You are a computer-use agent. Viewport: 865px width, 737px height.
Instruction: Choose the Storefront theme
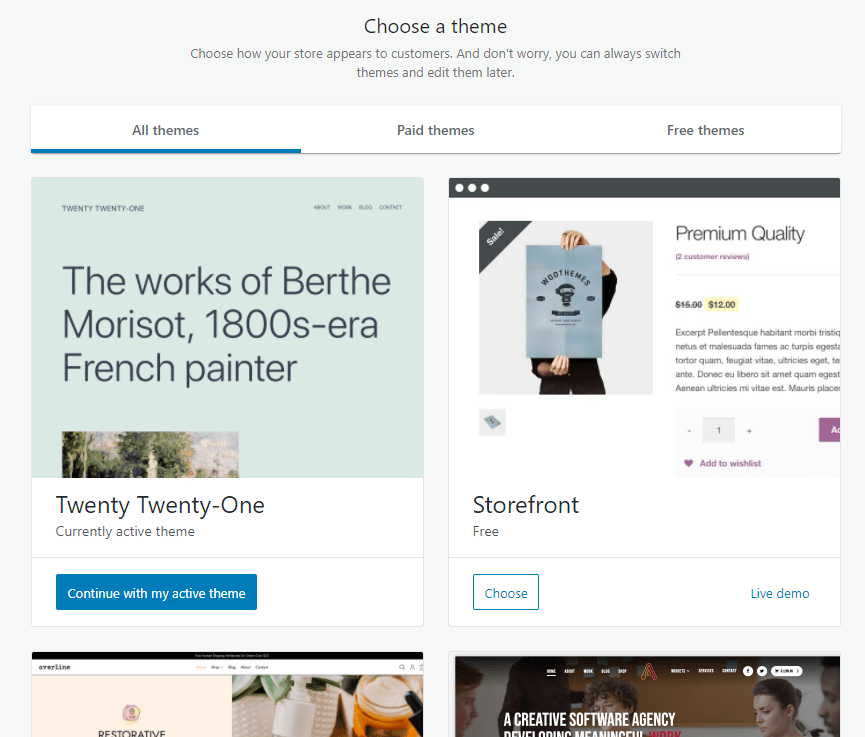pos(505,591)
